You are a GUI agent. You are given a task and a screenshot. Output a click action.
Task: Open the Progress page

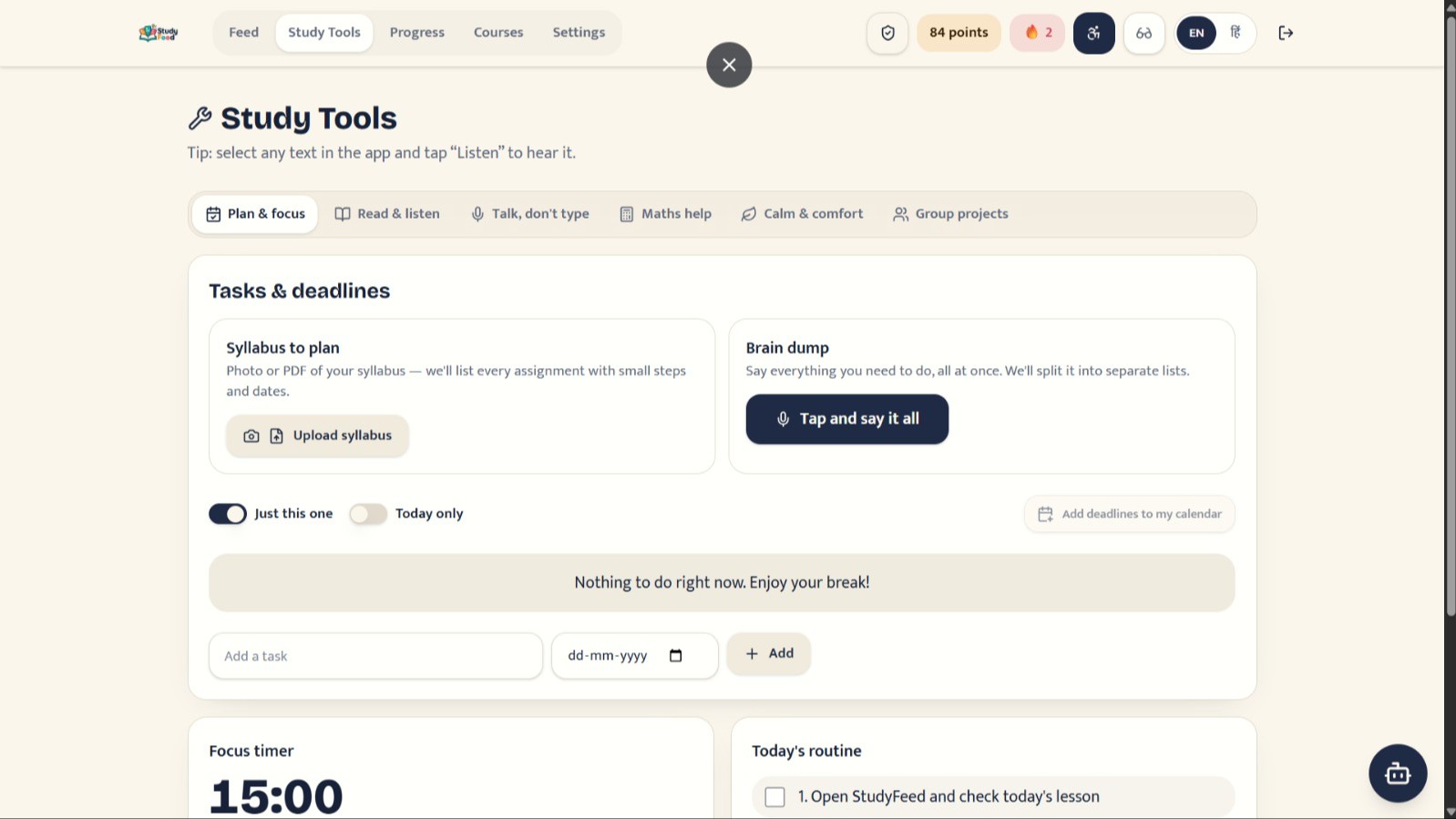coord(417,33)
